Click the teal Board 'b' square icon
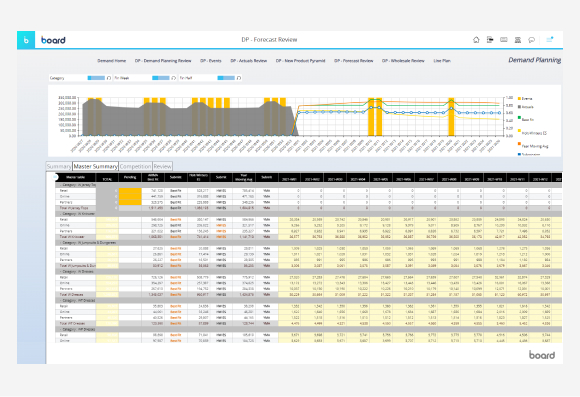 pyautogui.click(x=26, y=40)
